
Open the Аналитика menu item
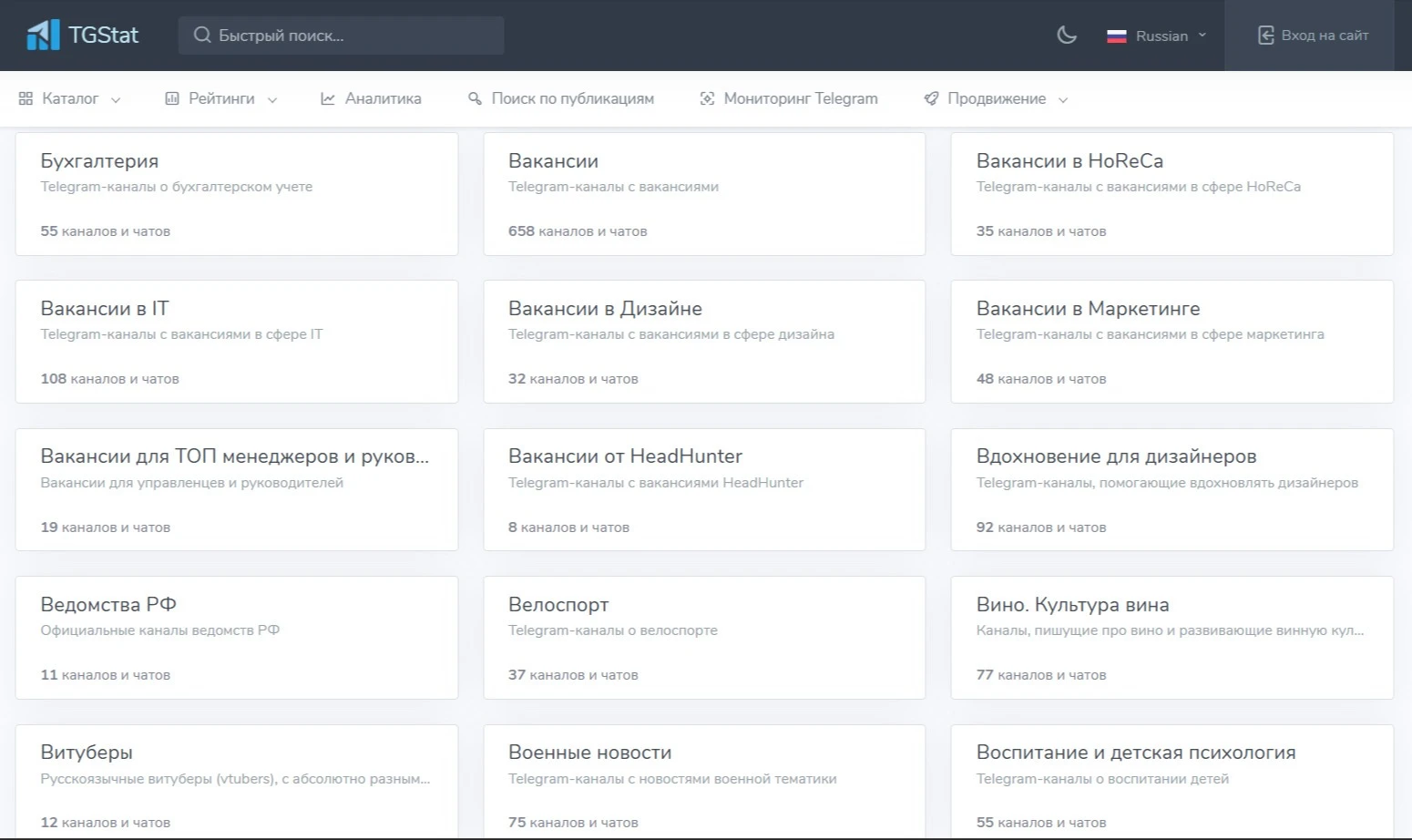[371, 98]
